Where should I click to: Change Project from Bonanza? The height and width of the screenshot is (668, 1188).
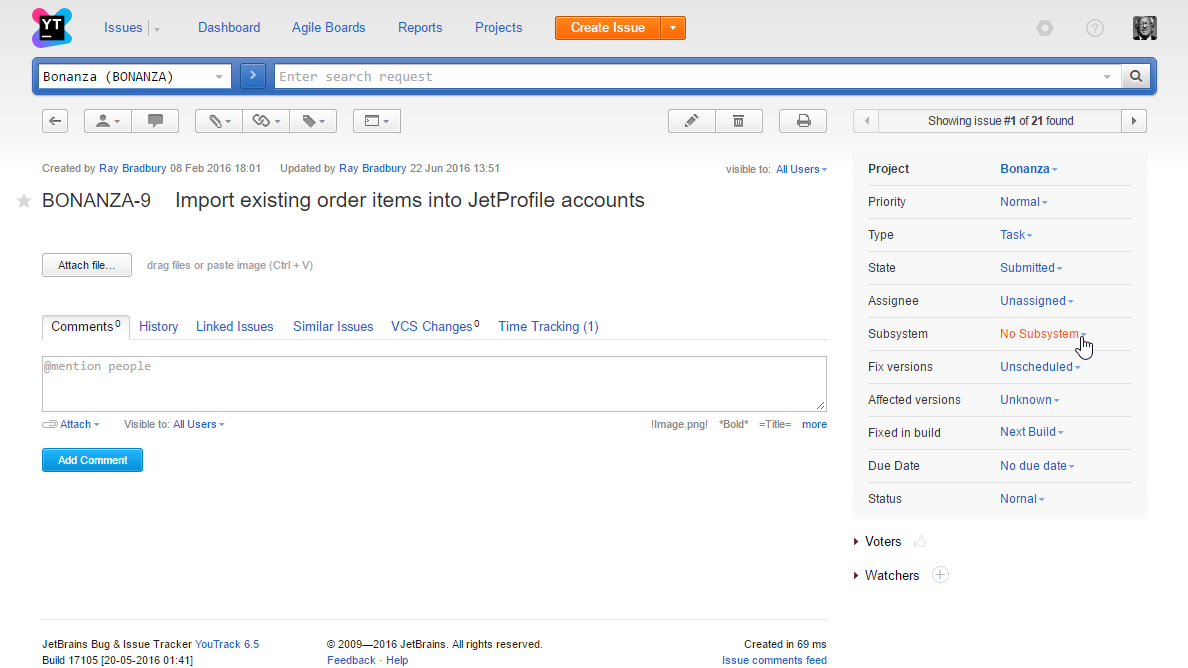click(x=1028, y=169)
